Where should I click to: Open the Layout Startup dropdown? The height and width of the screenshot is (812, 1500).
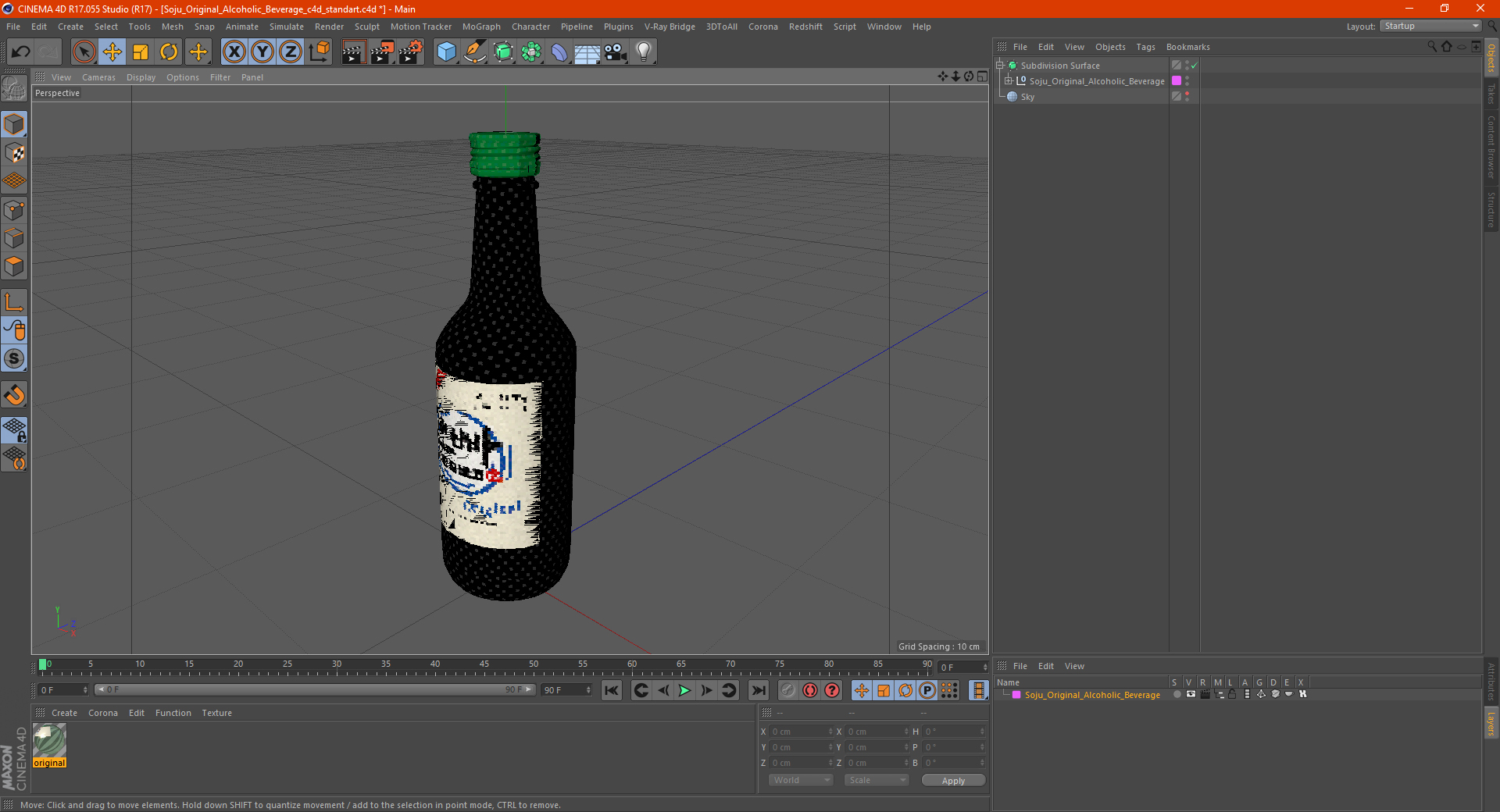click(1430, 26)
